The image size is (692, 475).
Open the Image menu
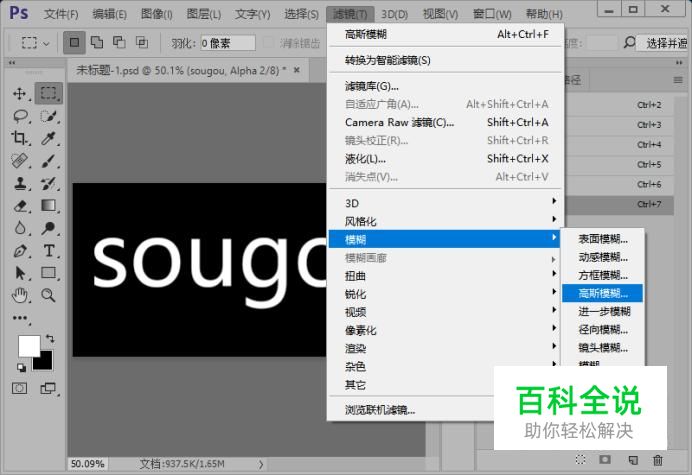(157, 14)
